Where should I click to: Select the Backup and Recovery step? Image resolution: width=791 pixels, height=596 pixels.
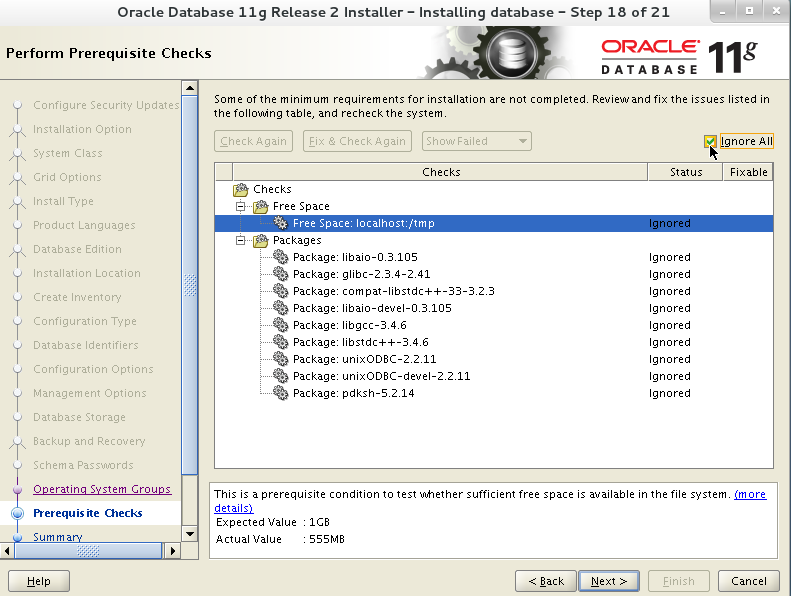coord(89,441)
